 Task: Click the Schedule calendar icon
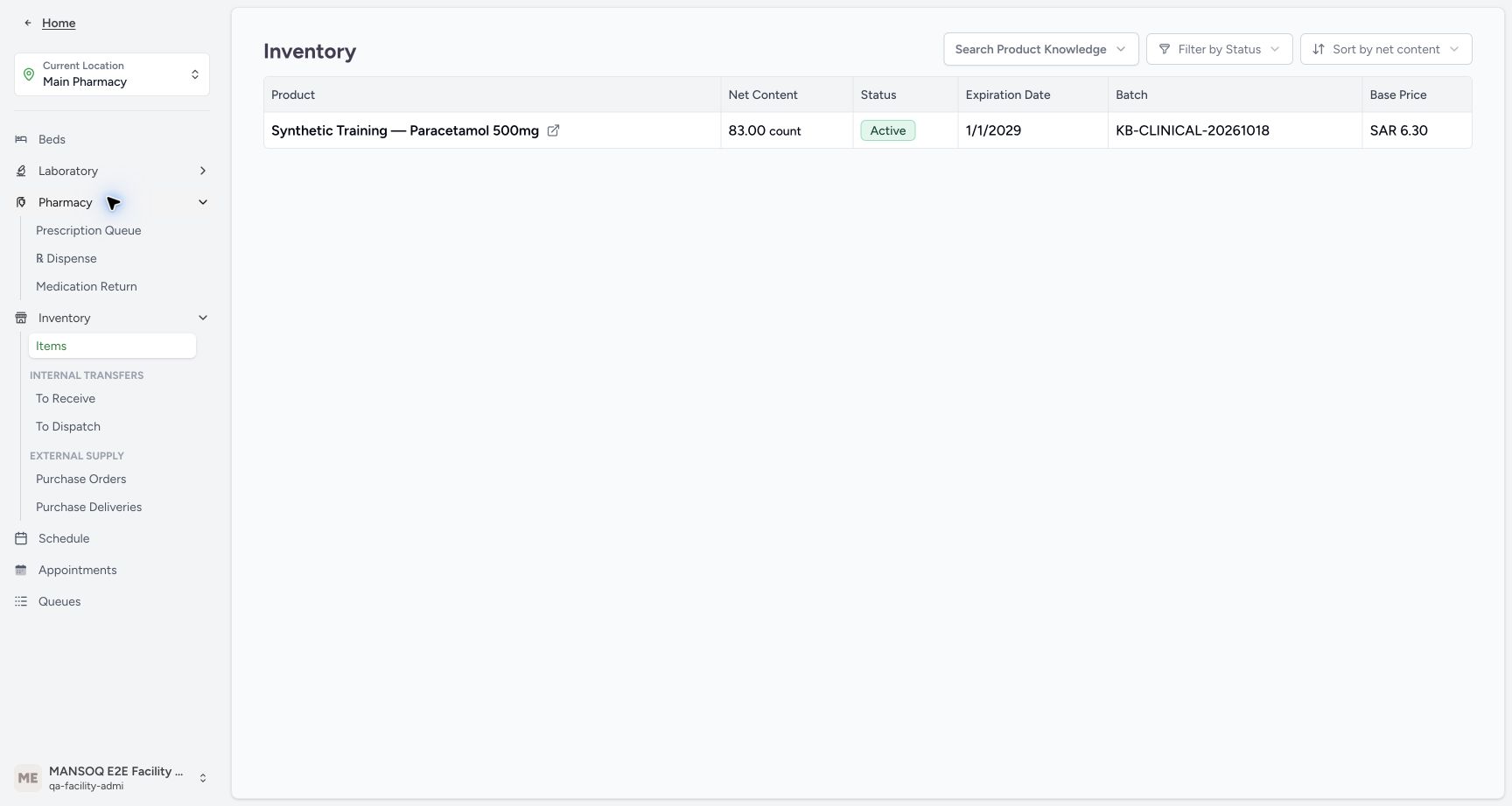pos(21,538)
